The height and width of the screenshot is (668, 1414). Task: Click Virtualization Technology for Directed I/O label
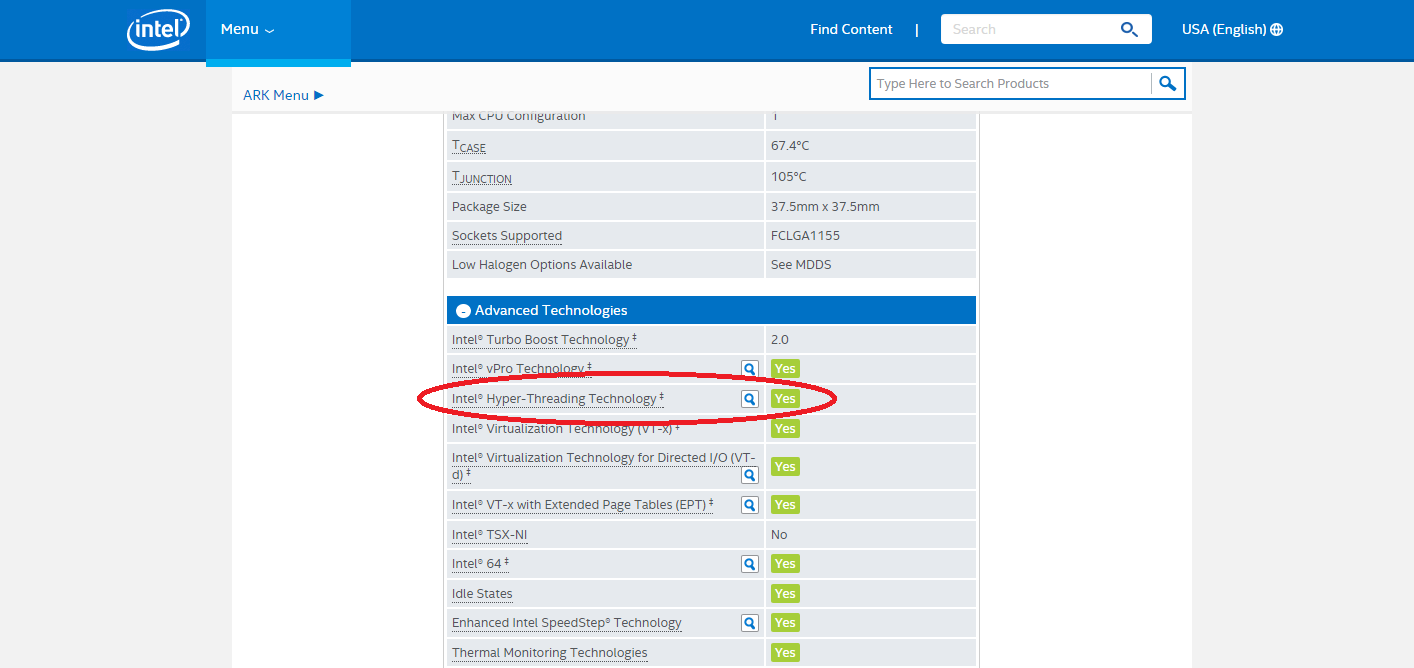(603, 466)
